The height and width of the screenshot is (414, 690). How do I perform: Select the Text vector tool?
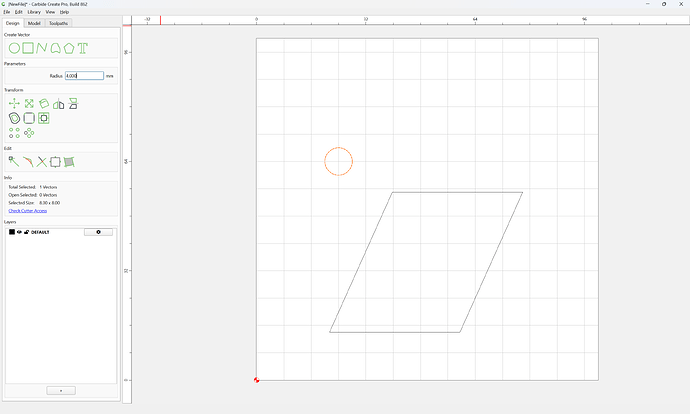point(83,48)
